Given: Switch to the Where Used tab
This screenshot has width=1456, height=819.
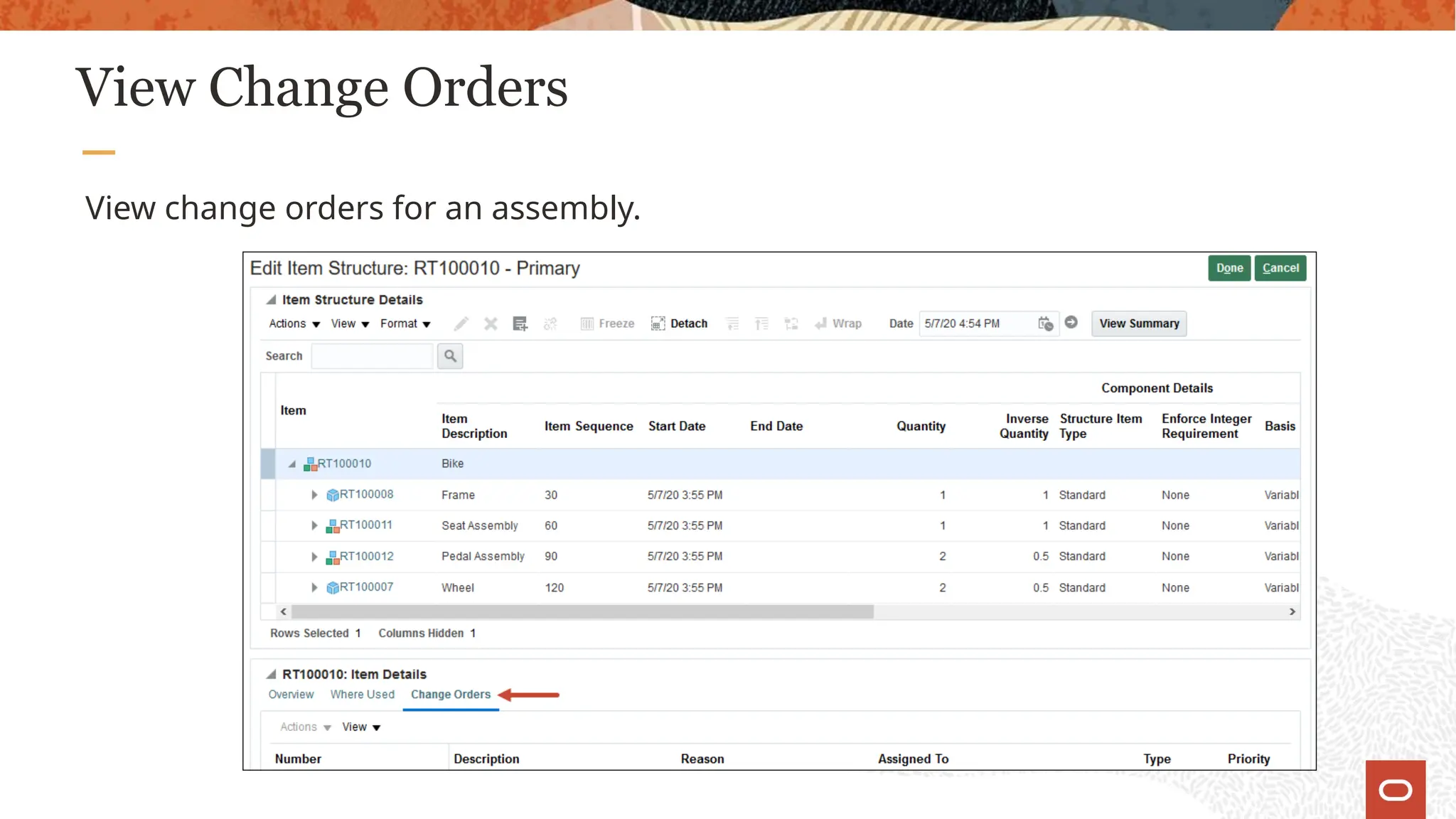Looking at the screenshot, I should point(362,695).
